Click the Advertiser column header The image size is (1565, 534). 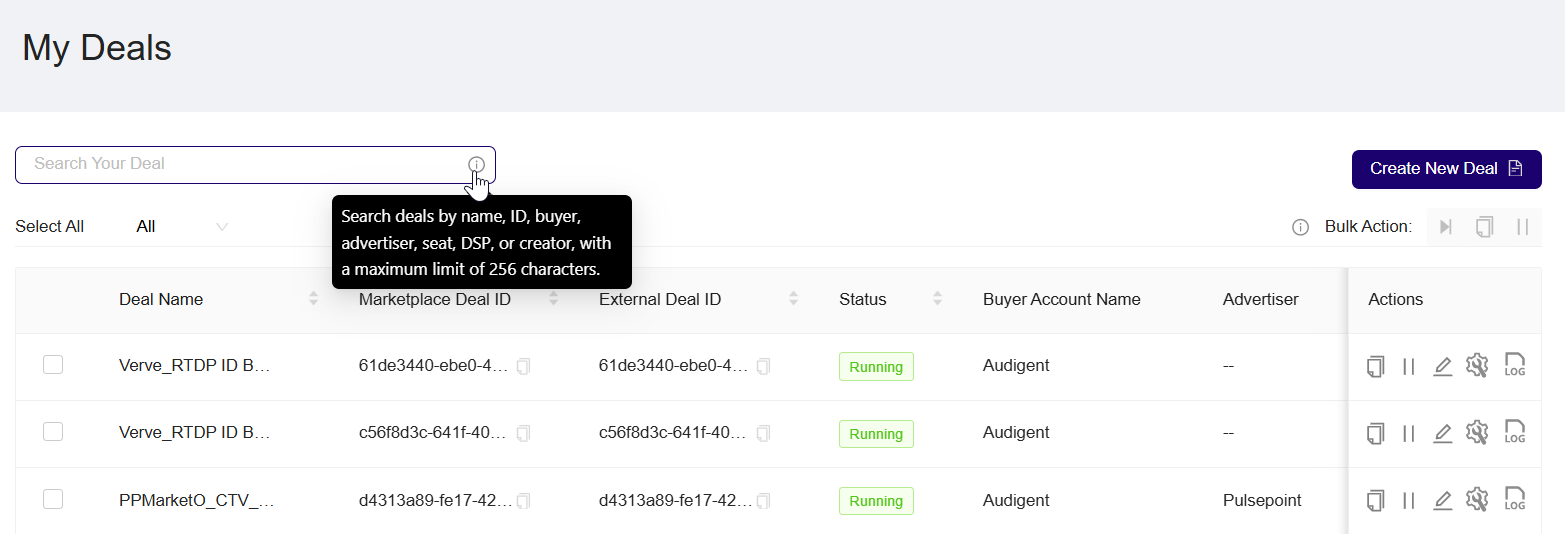pyautogui.click(x=1260, y=299)
